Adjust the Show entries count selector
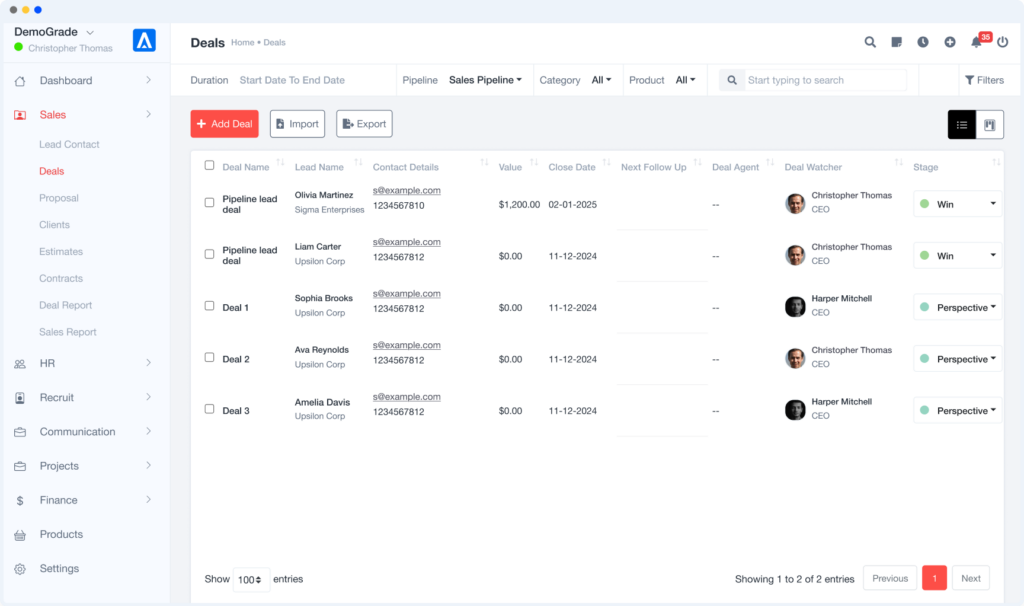This screenshot has height=606, width=1024. click(250, 578)
